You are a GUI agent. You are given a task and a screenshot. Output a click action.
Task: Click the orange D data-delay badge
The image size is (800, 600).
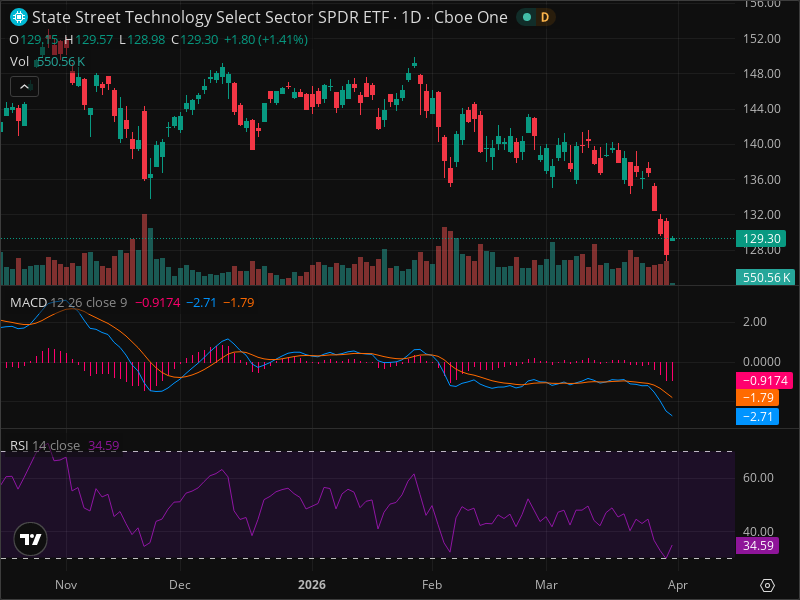pyautogui.click(x=545, y=17)
